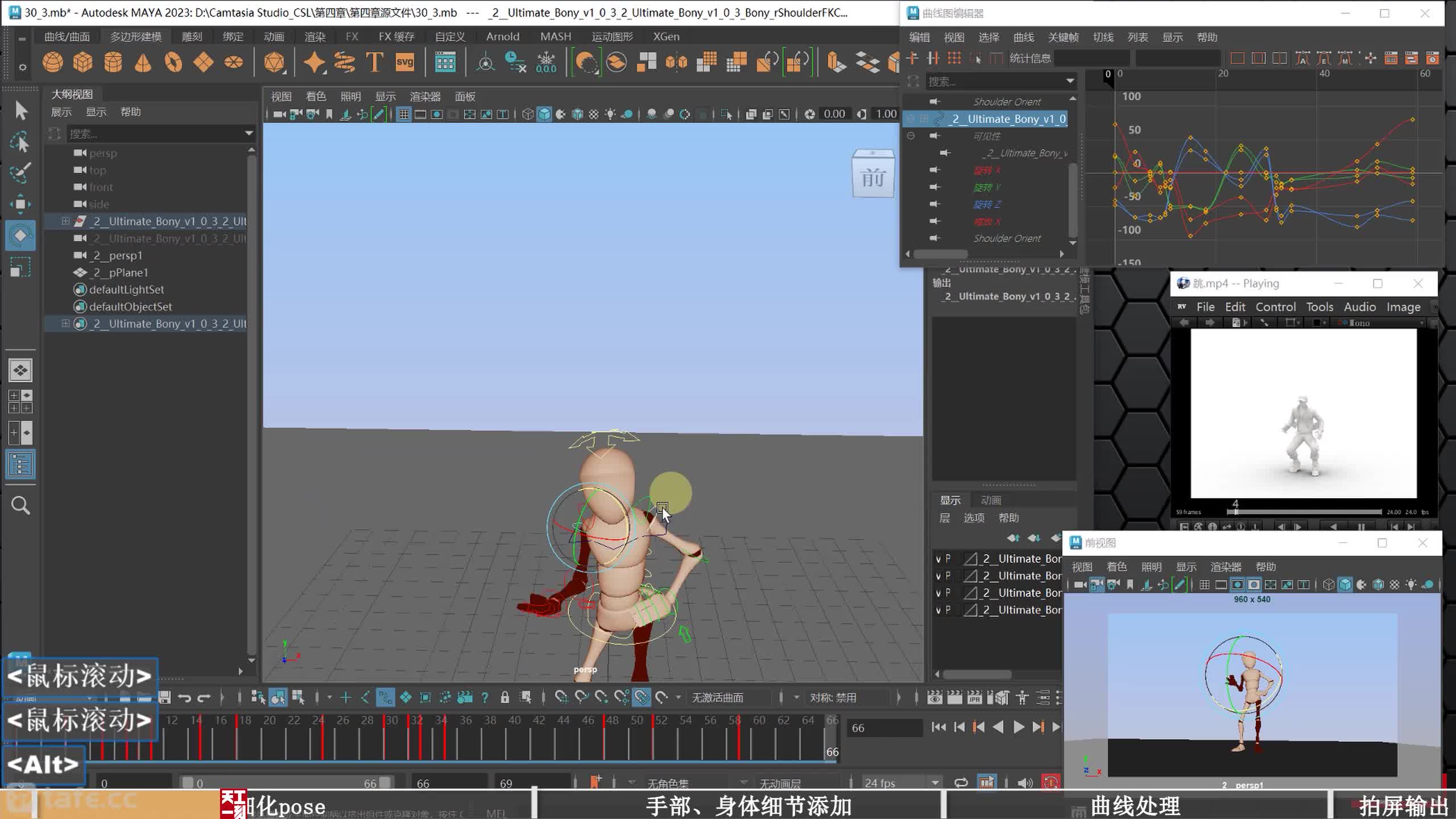Create a polygon cylinder from the shelf

pos(113,62)
